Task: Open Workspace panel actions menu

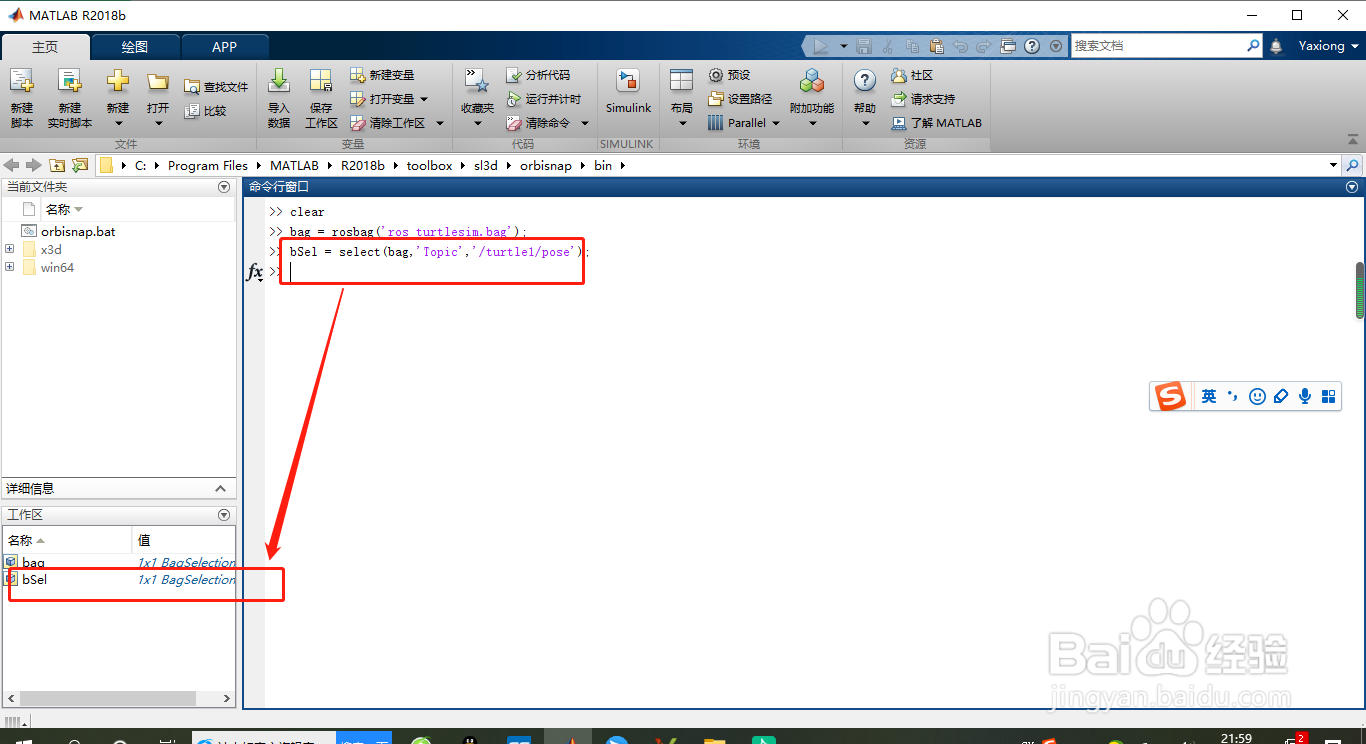Action: click(224, 515)
